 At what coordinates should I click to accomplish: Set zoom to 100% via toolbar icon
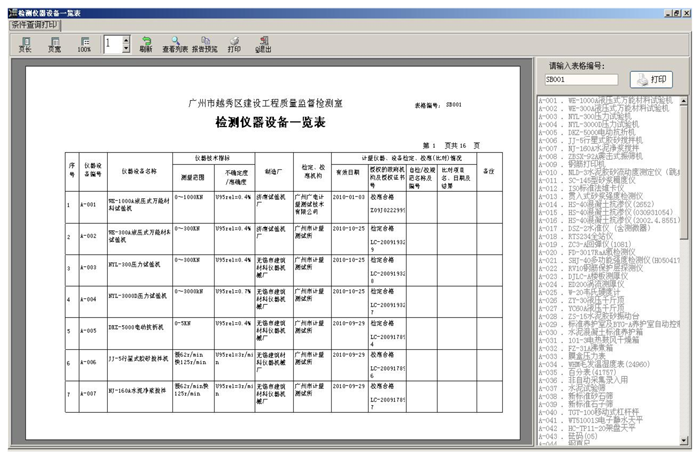(84, 42)
